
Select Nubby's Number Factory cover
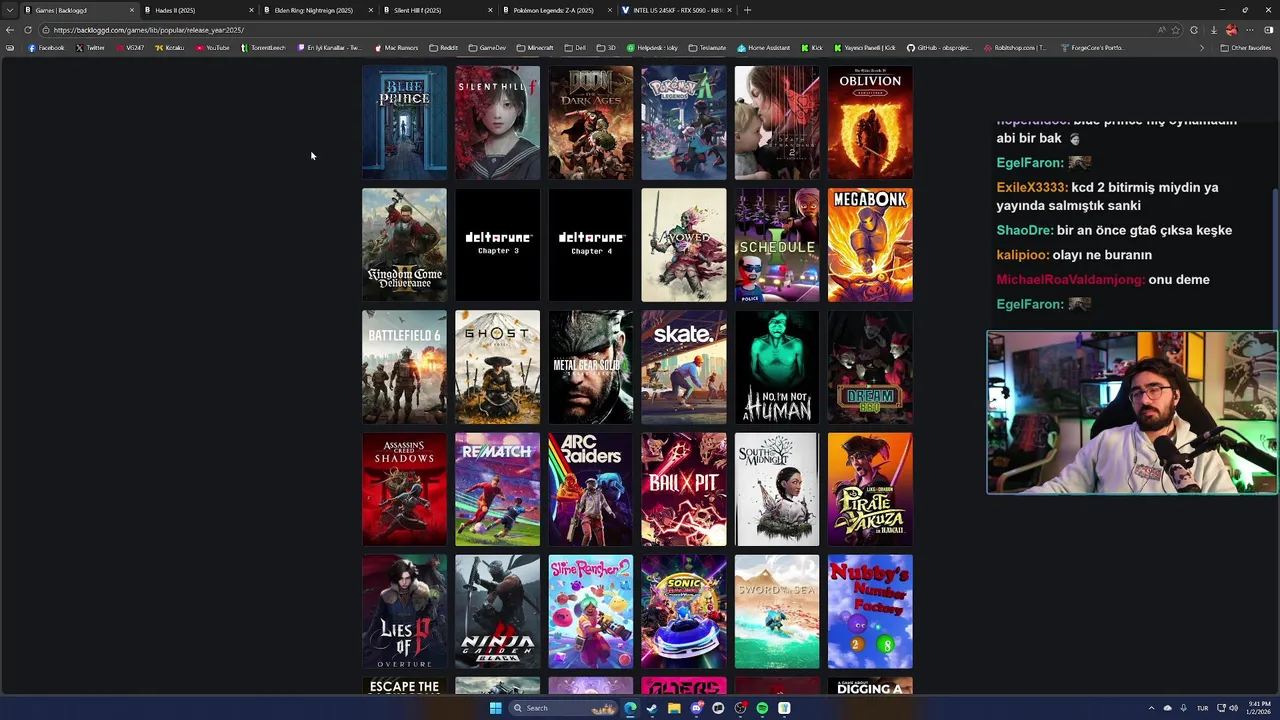click(870, 612)
